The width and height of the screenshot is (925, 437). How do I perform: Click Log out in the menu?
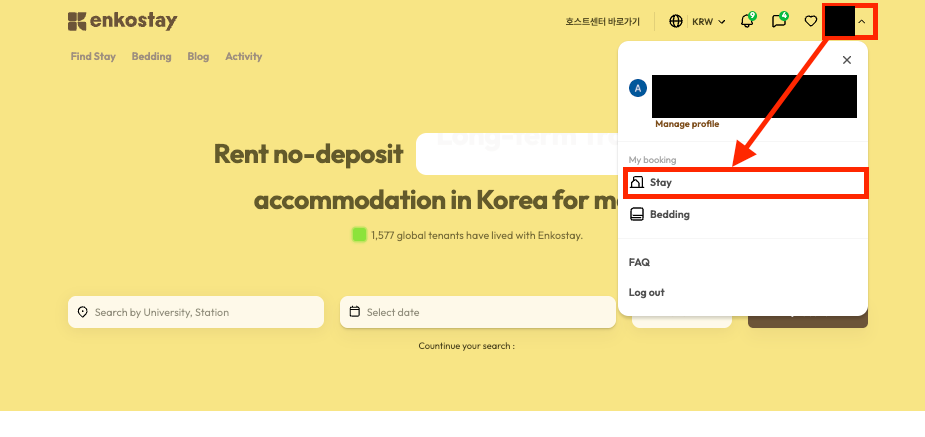click(x=646, y=292)
